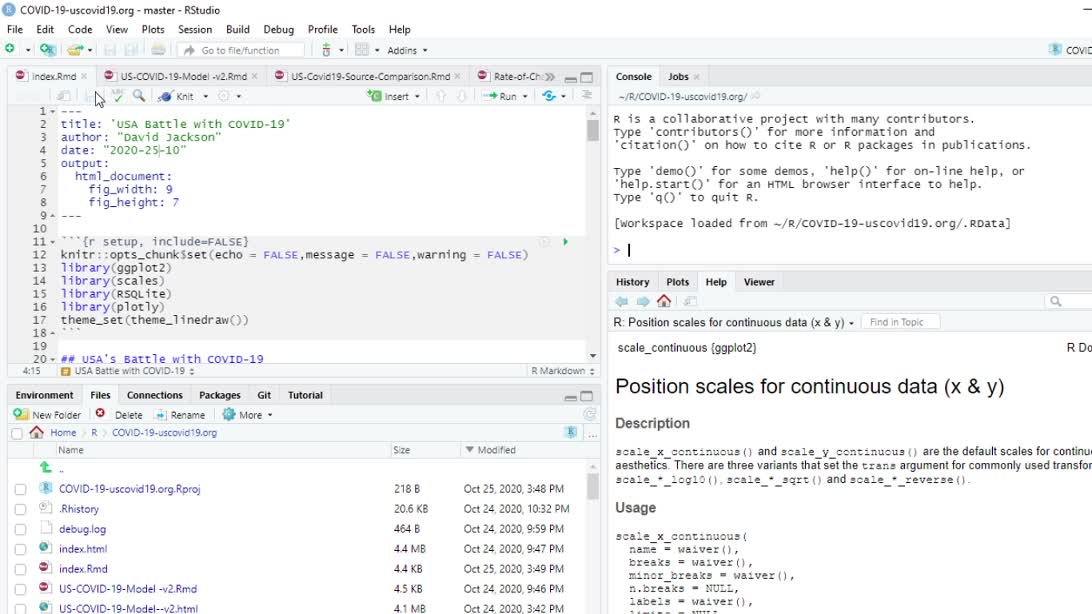The image size is (1092, 614).
Task: Toggle the document outline icon
Action: click(587, 95)
